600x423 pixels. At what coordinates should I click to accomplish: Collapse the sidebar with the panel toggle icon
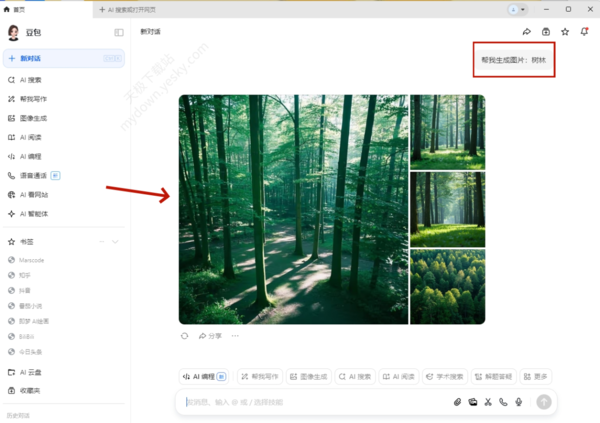[119, 33]
